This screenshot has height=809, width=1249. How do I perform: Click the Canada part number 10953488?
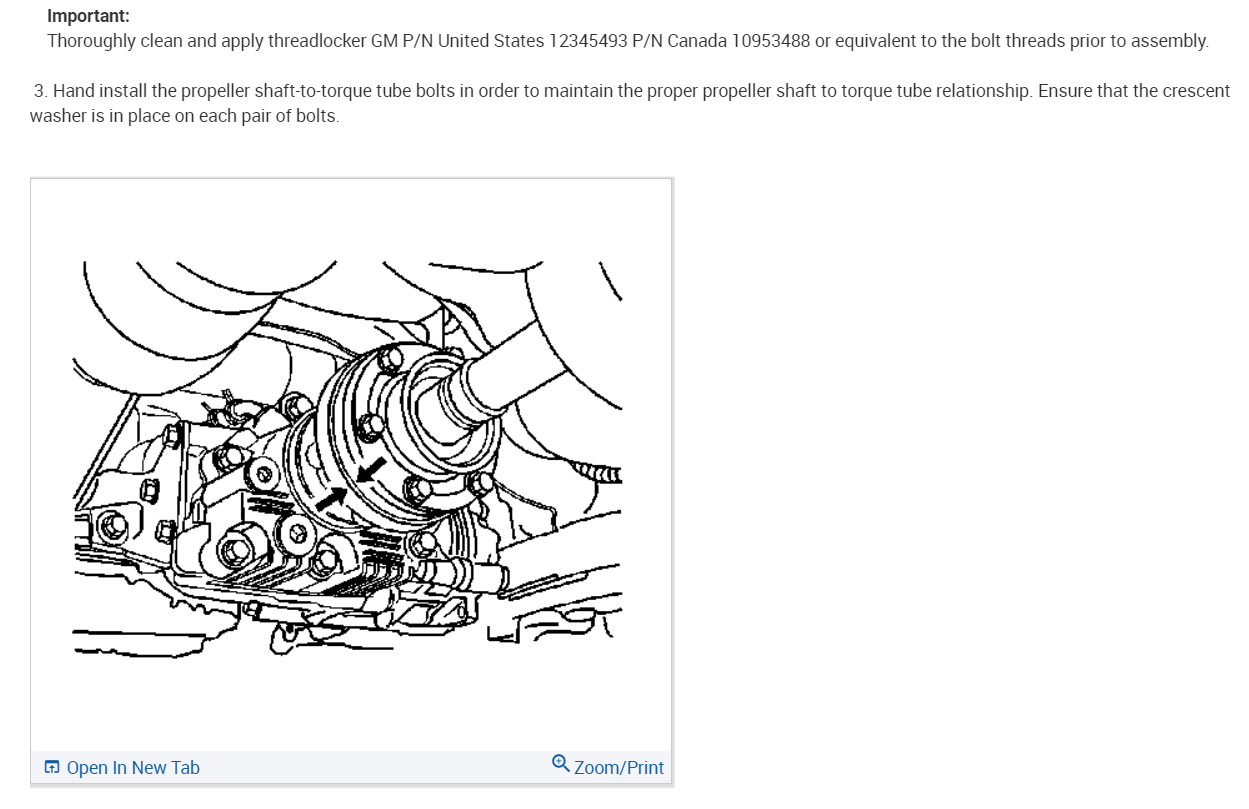(770, 41)
